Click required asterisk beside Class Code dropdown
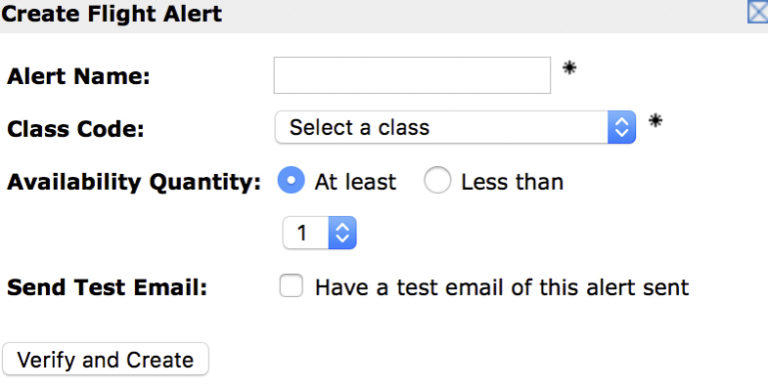Image resolution: width=768 pixels, height=390 pixels. [655, 121]
